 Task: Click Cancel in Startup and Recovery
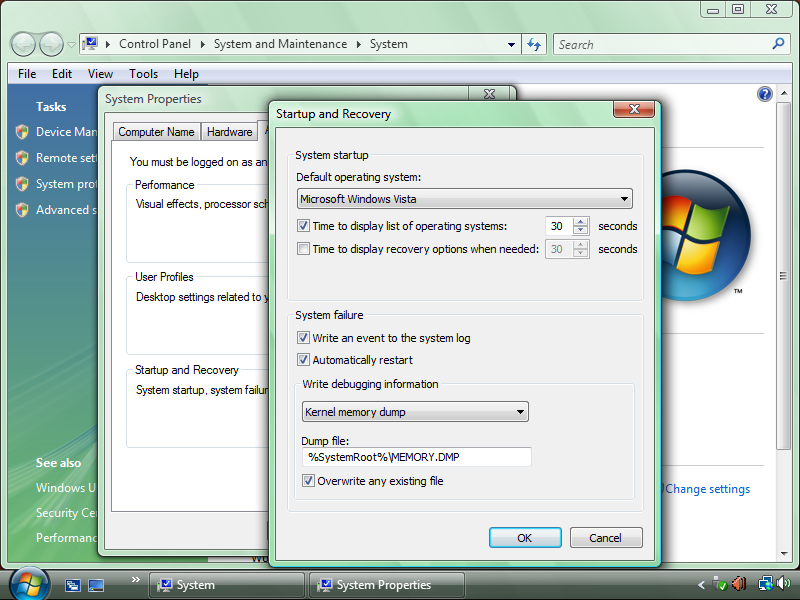pos(606,538)
